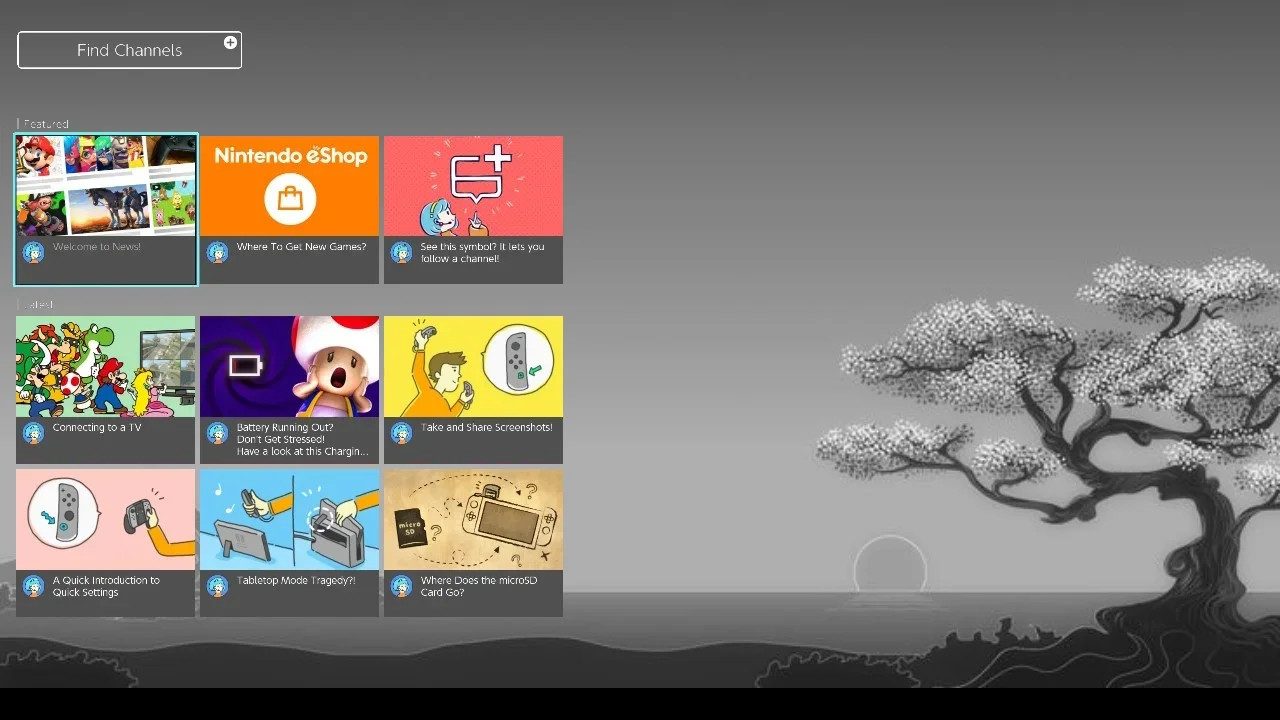This screenshot has width=1280, height=720.
Task: Click the follow plus symbol on pink tile
Action: tap(481, 176)
